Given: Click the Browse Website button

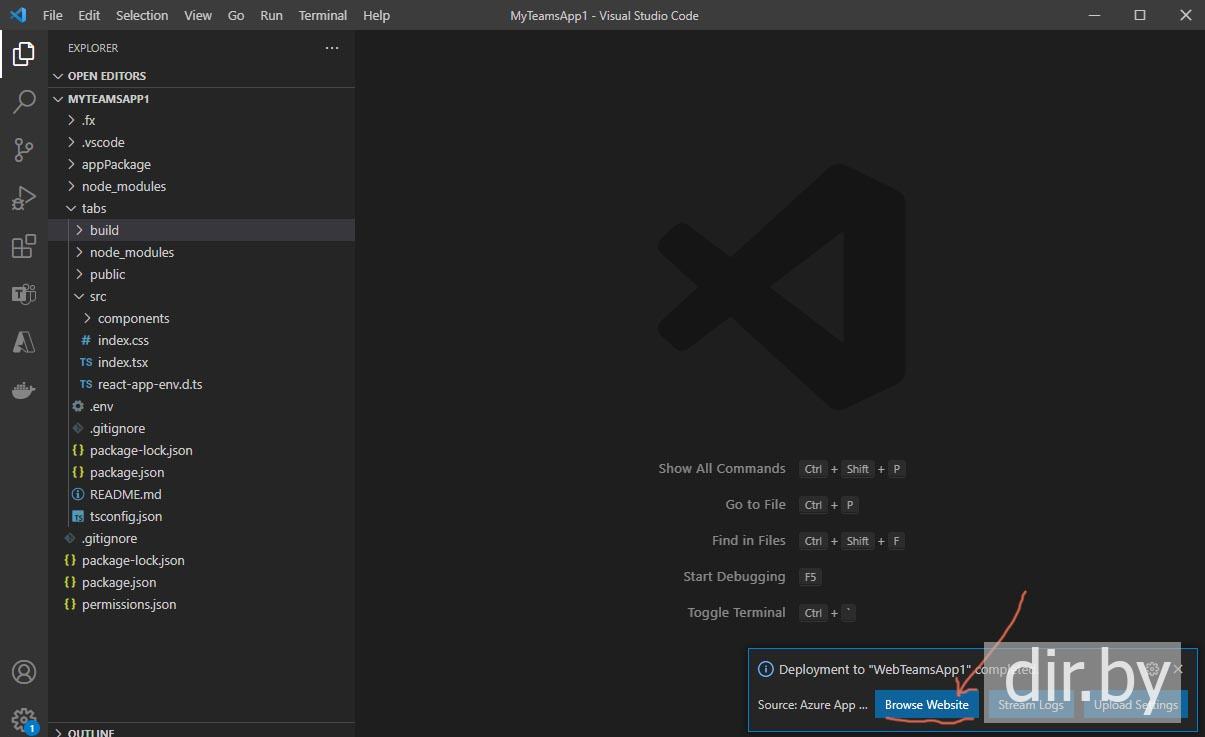Looking at the screenshot, I should pyautogui.click(x=926, y=705).
